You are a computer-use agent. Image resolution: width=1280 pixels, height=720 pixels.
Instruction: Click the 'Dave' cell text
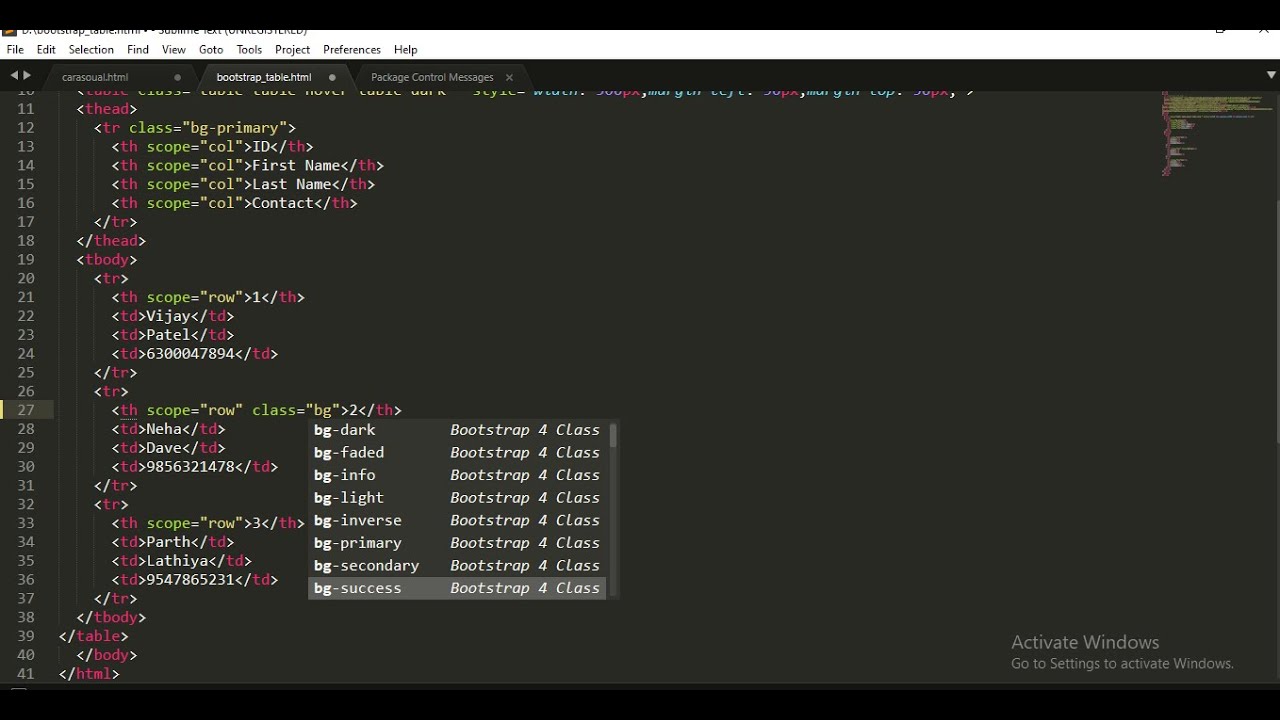(x=164, y=448)
